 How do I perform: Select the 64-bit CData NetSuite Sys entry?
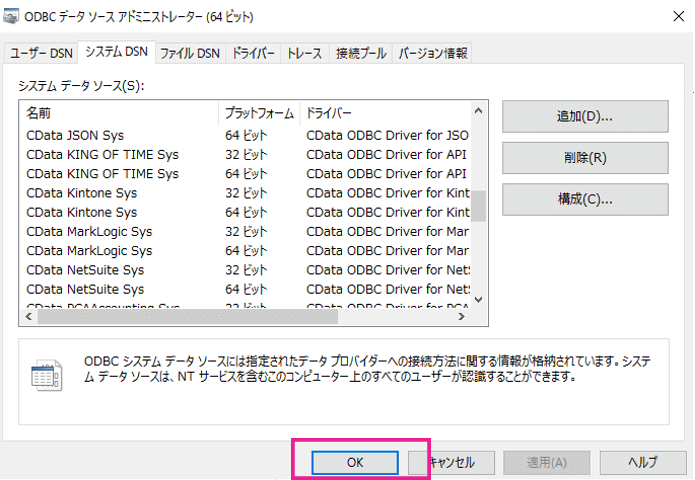[x=245, y=289]
